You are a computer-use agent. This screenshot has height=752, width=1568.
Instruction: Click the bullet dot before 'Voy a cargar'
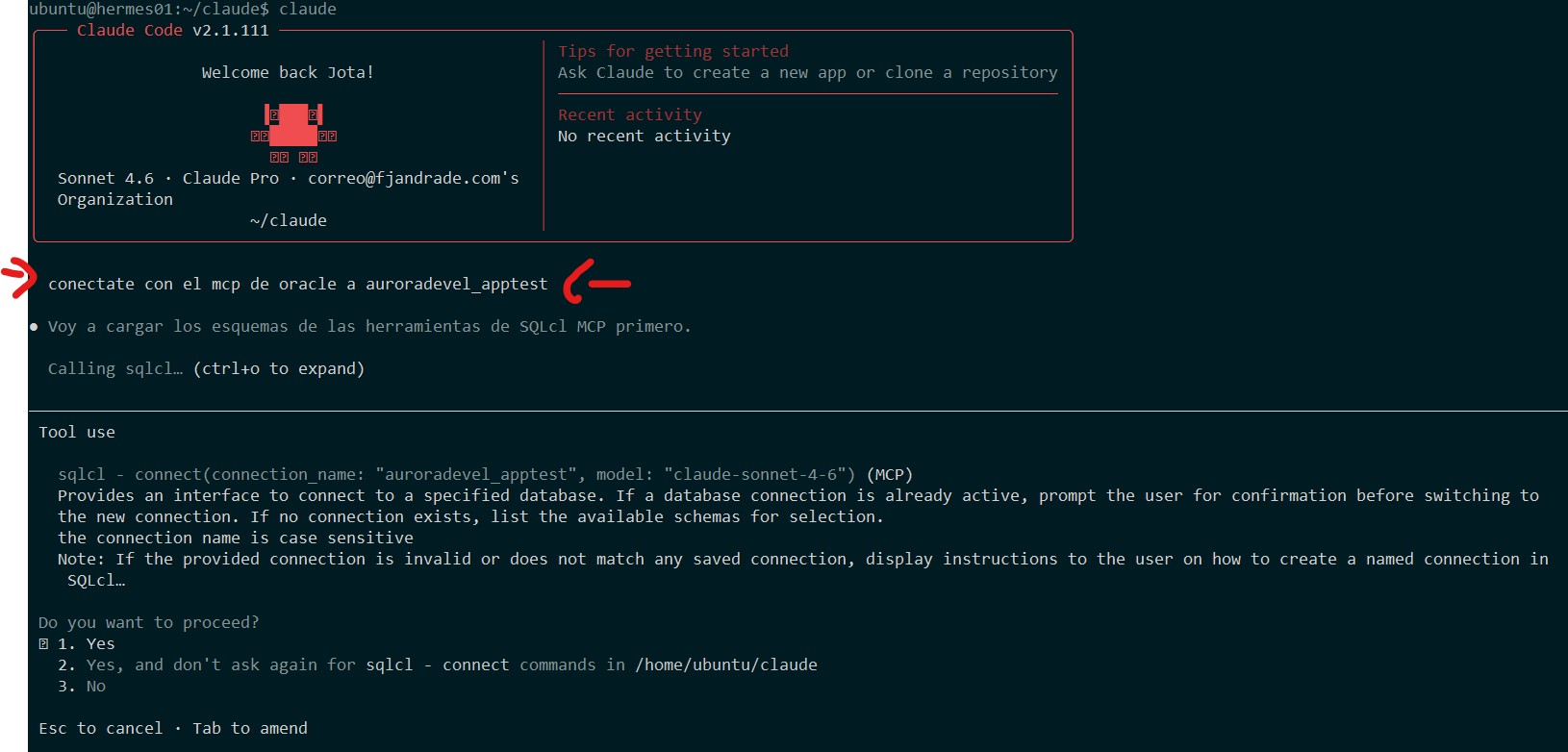[35, 327]
